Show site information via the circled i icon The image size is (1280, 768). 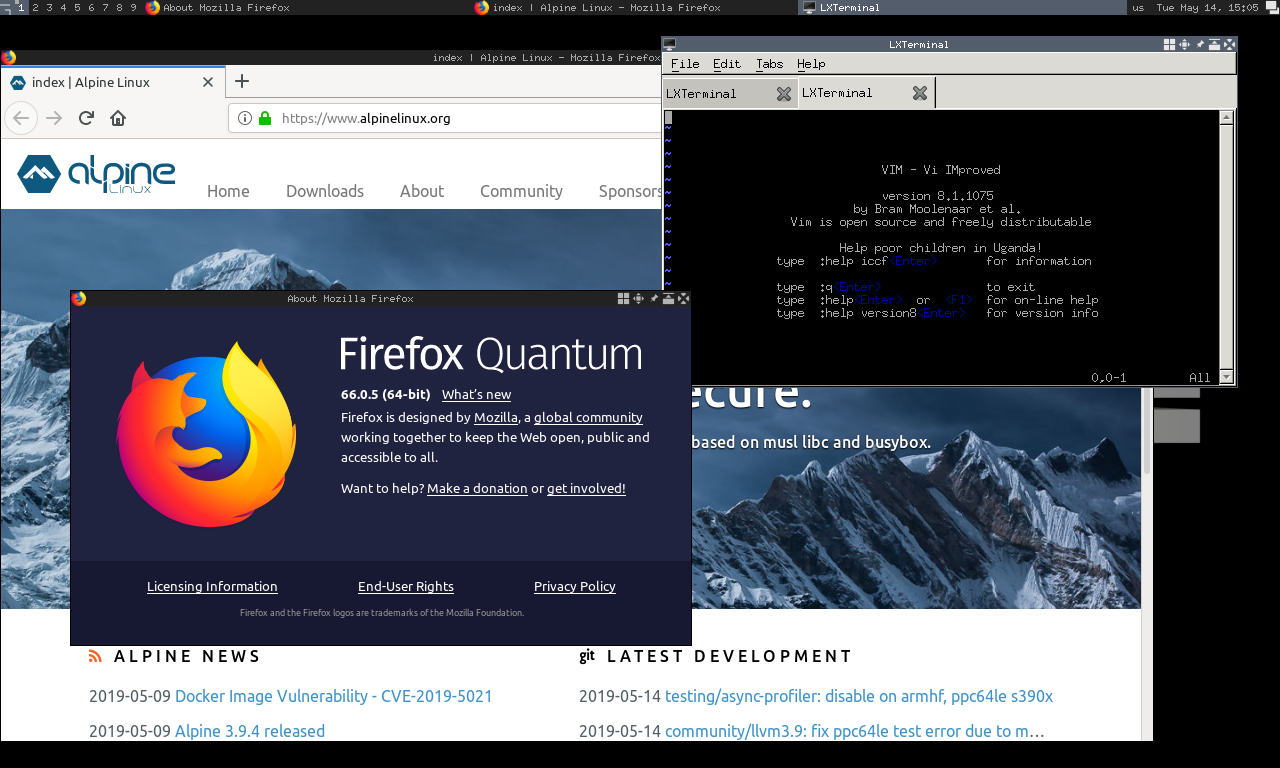tap(245, 118)
